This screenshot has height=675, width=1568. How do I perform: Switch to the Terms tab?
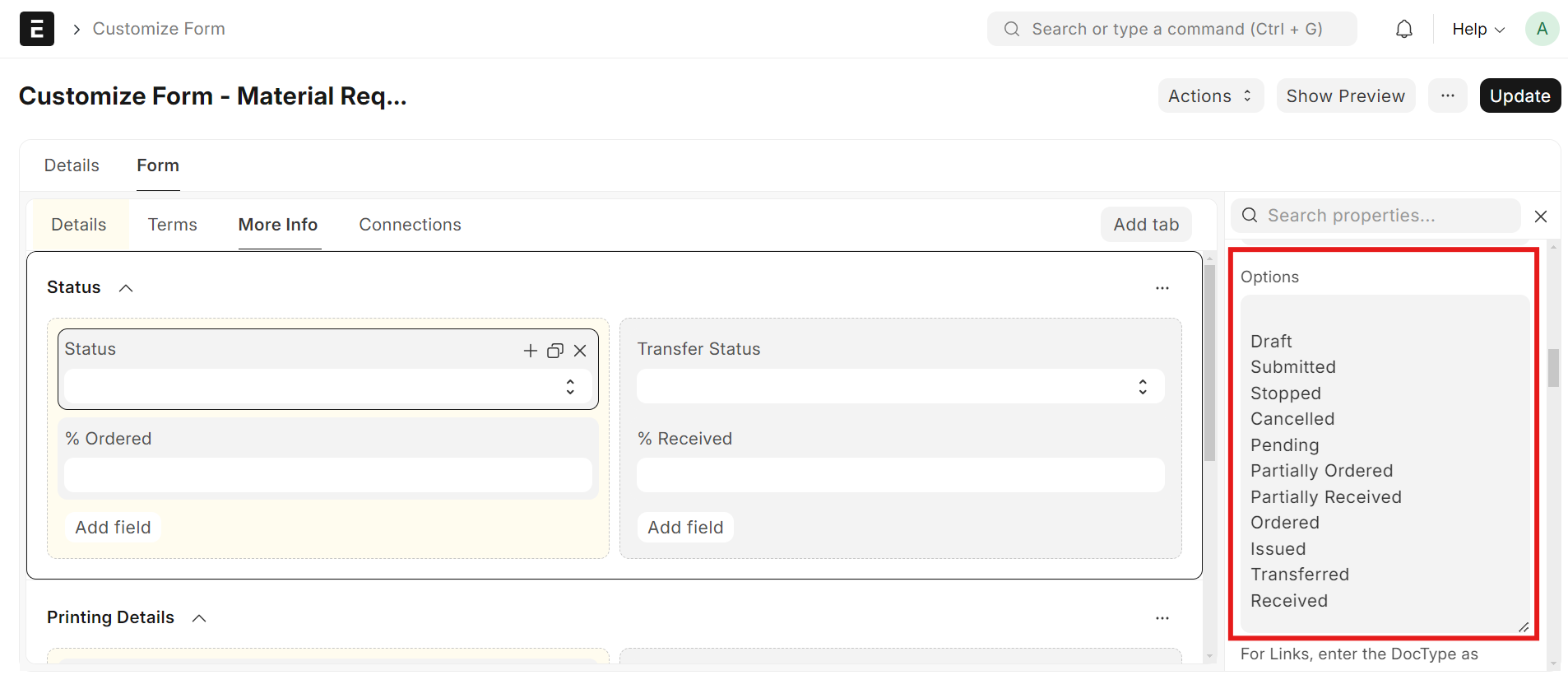tap(172, 224)
